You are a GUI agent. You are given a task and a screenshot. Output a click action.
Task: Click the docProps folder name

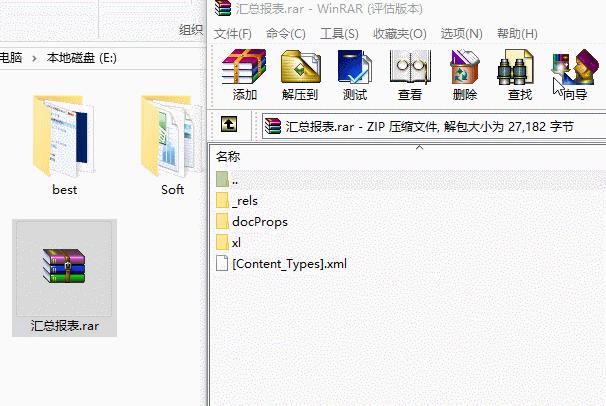point(260,222)
